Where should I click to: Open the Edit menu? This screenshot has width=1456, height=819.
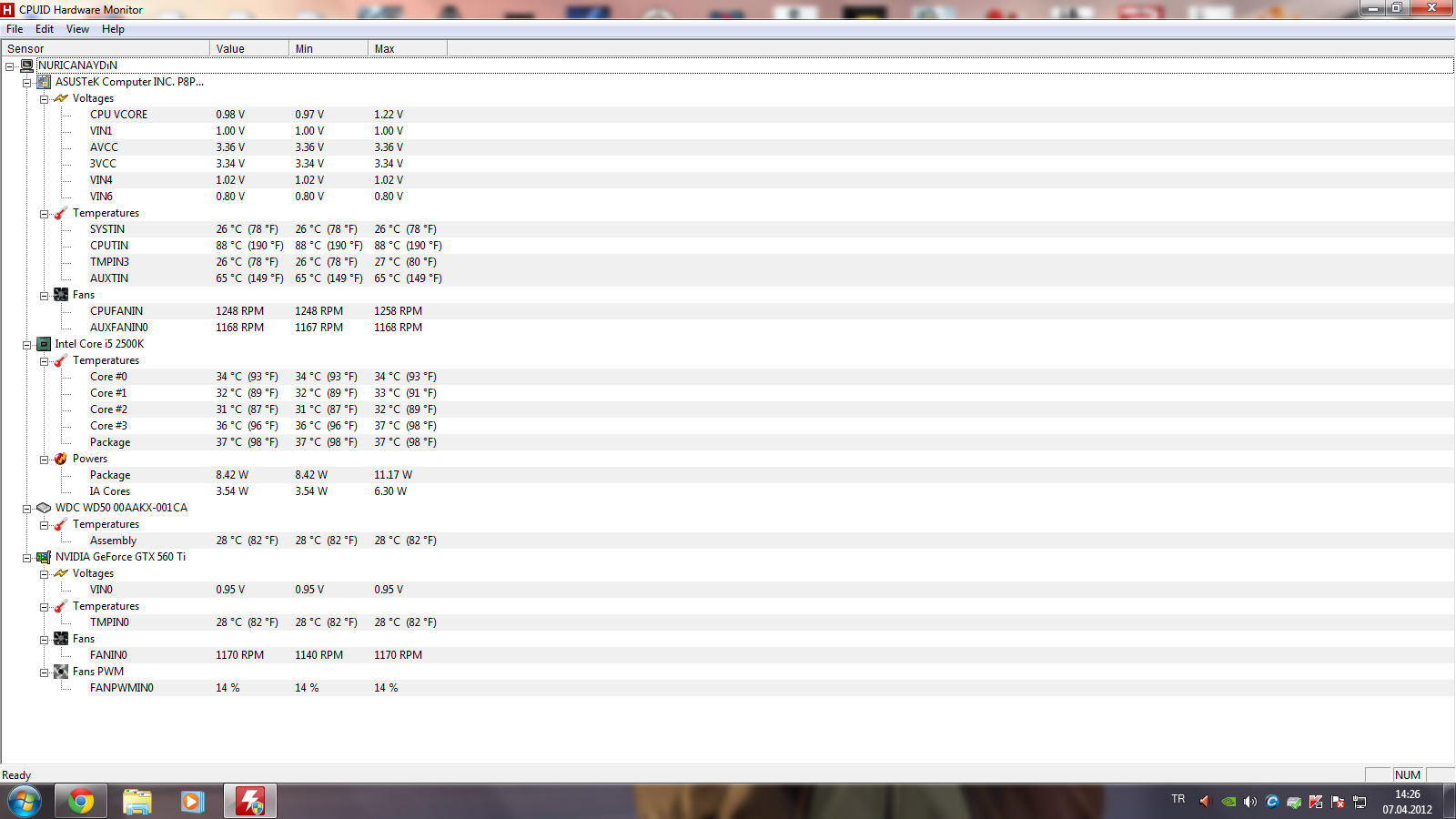(45, 29)
